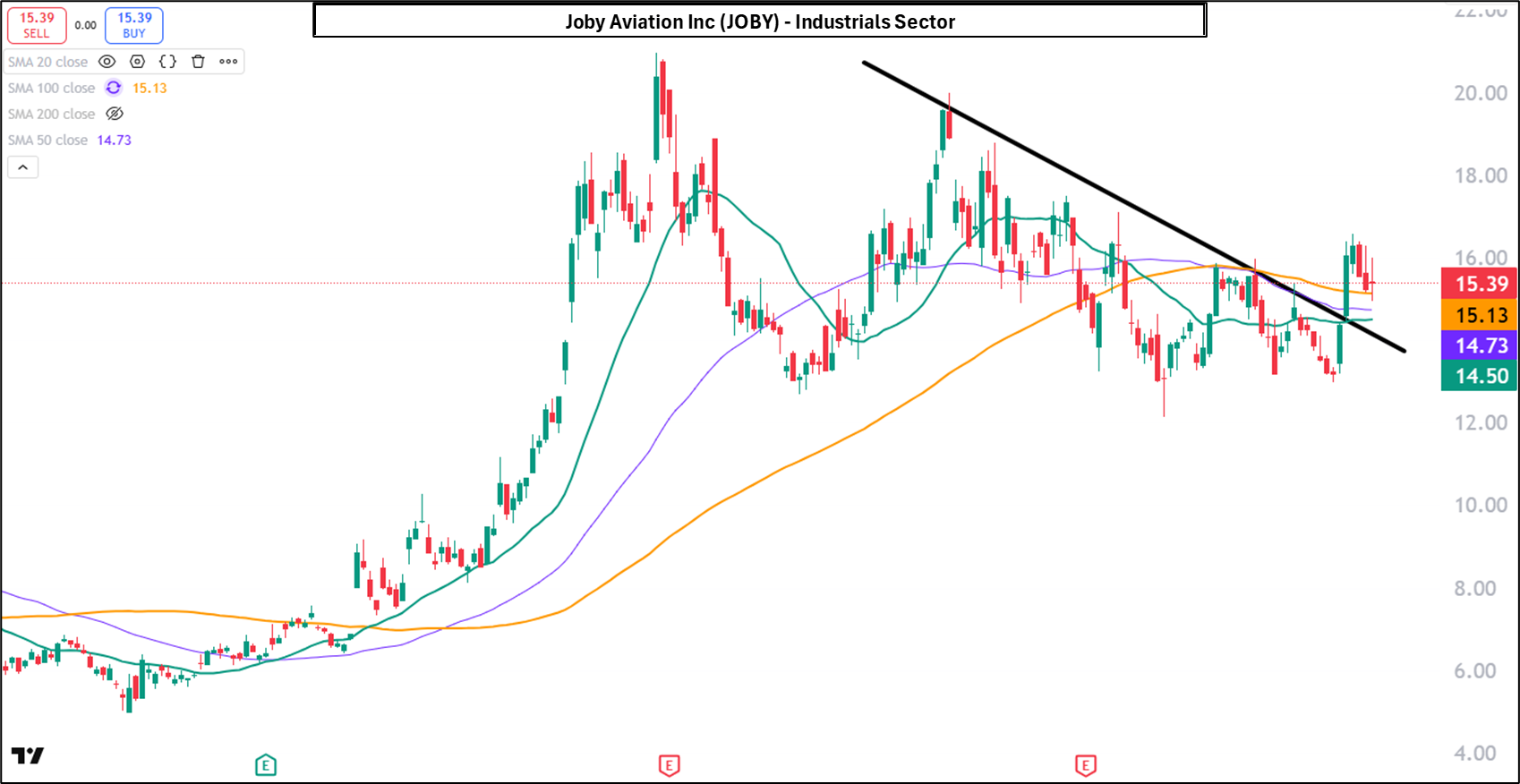1520x784 pixels.
Task: Click the BUY button at 15.39
Action: click(x=134, y=25)
